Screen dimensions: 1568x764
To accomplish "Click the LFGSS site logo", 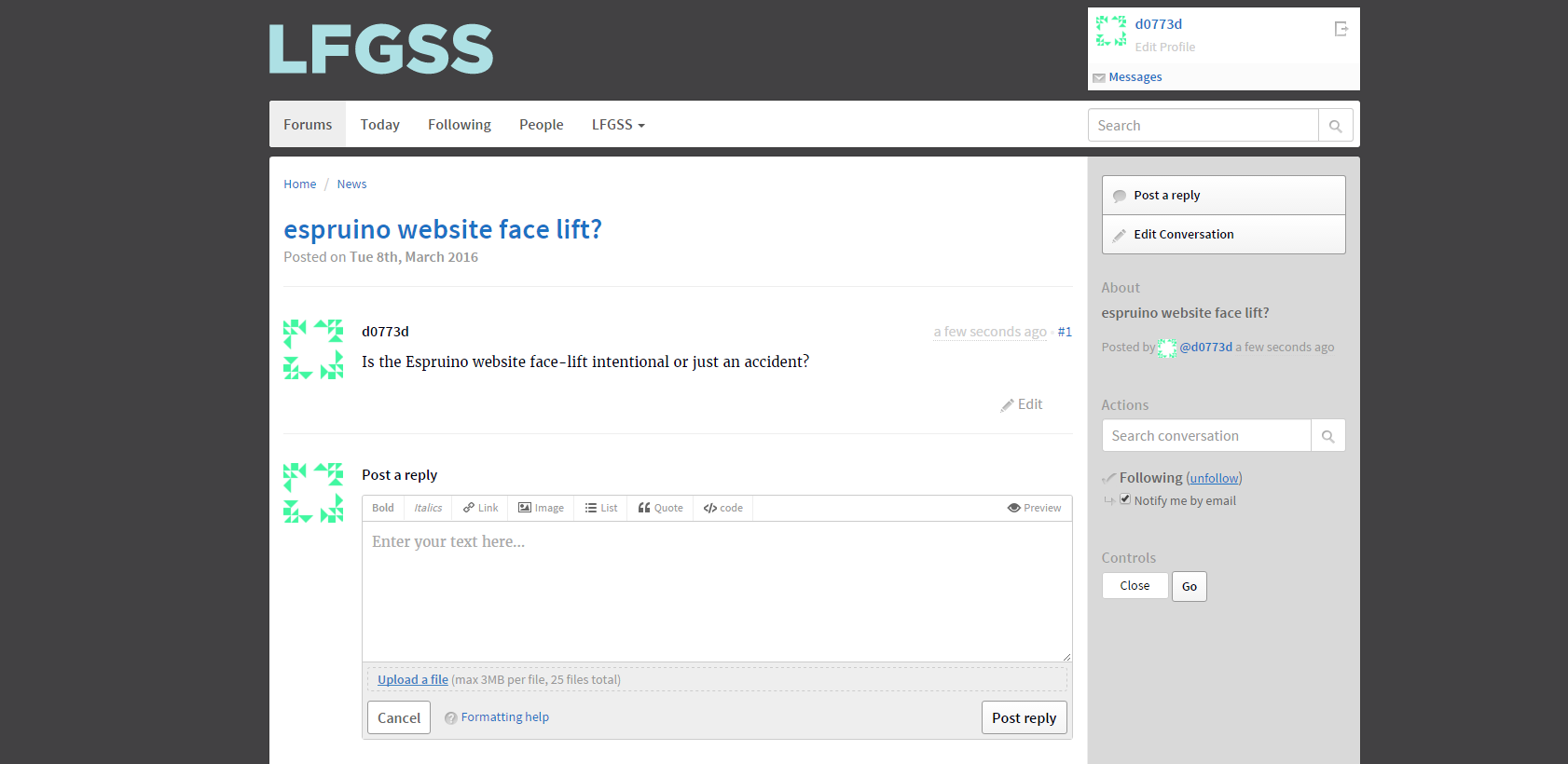I will click(380, 48).
